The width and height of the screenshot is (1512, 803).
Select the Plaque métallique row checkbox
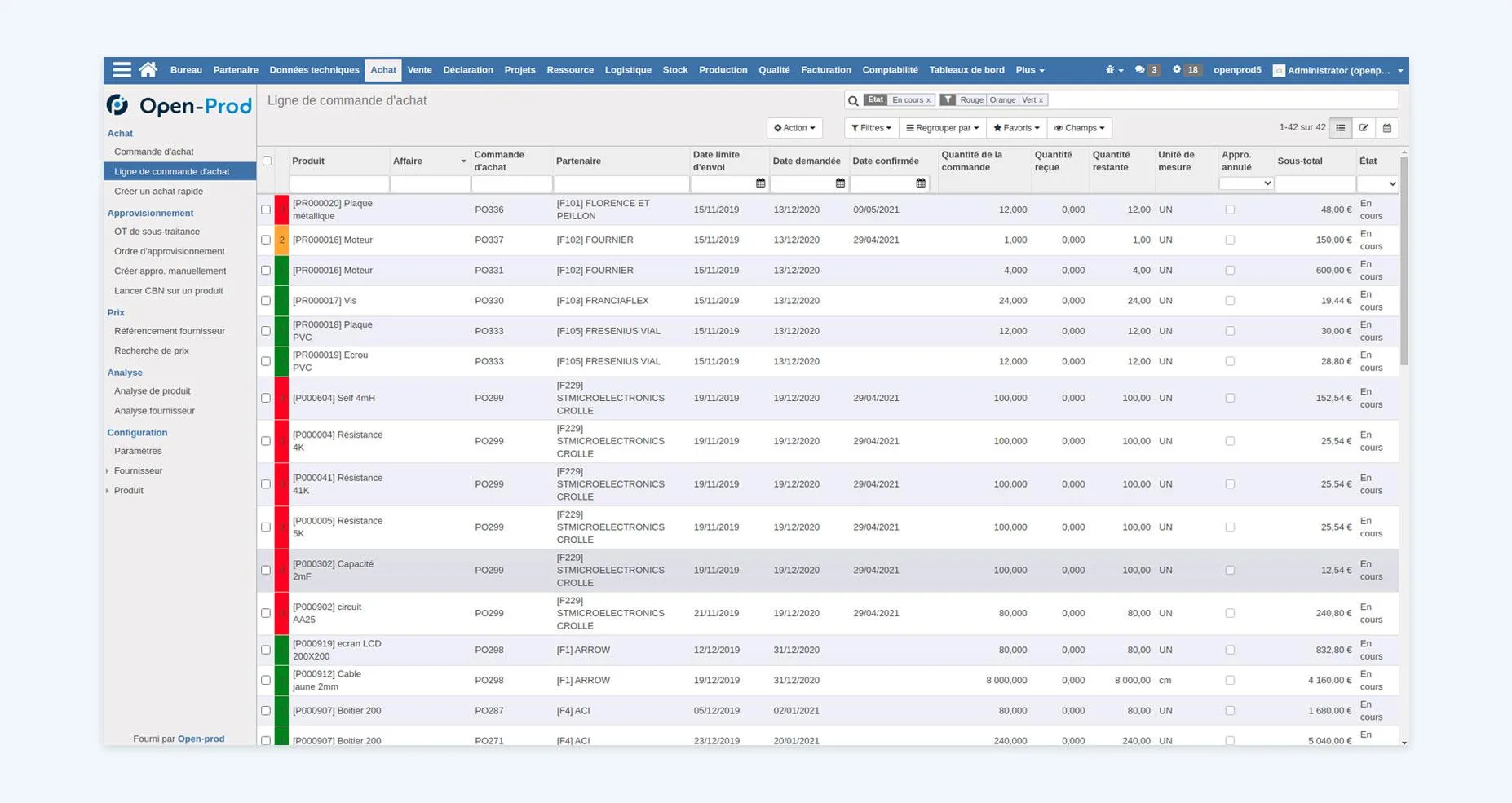pos(266,210)
